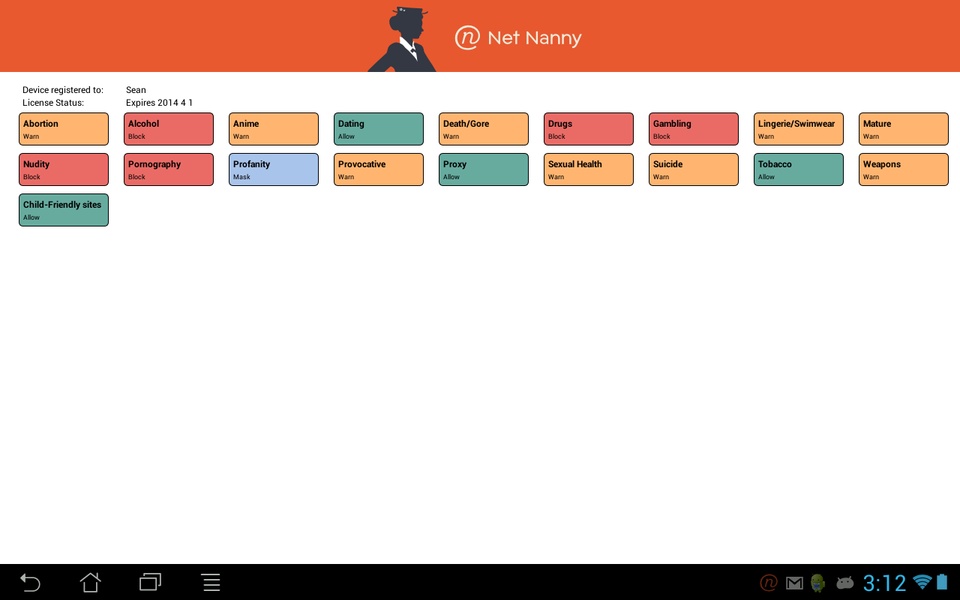Open the Abortion category tile
Image resolution: width=960 pixels, height=600 pixels.
(x=64, y=129)
